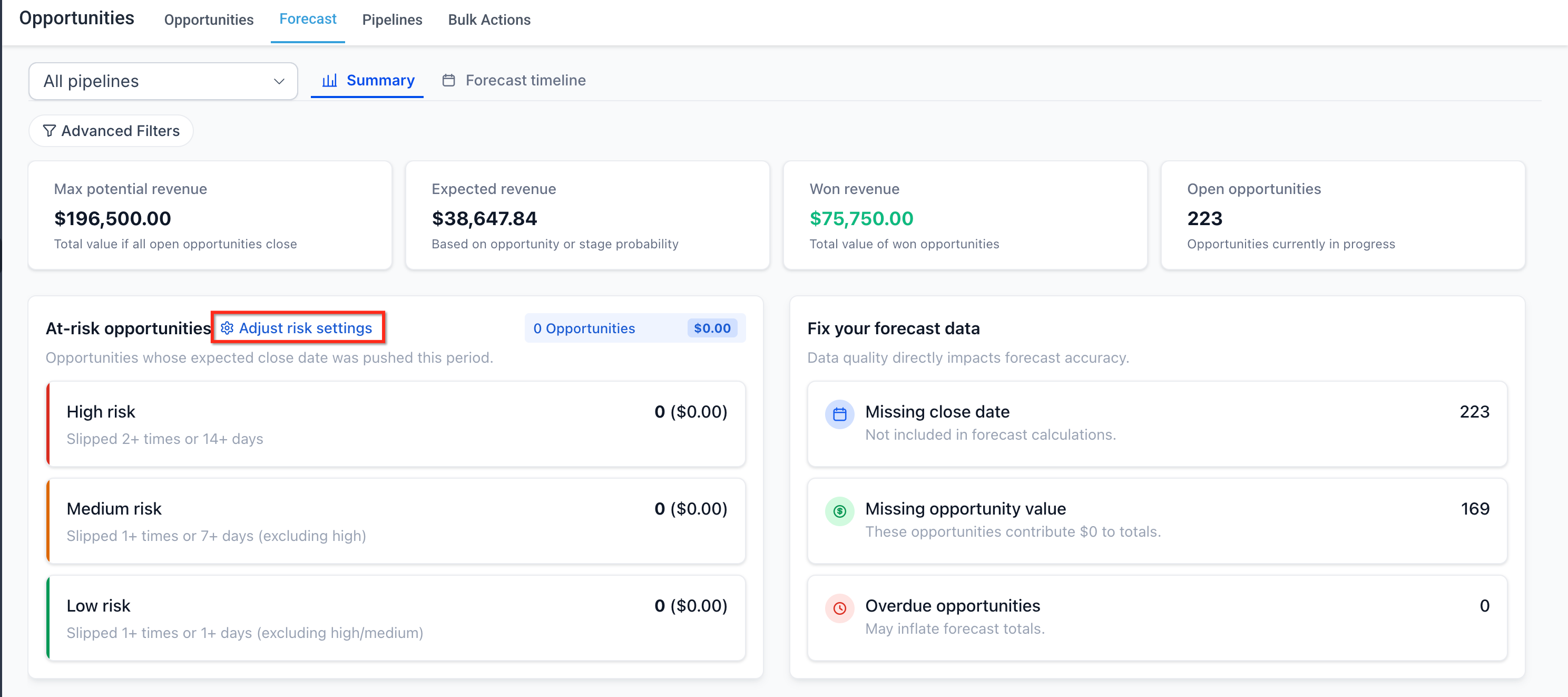Click the Won revenue amount $75,750.00
The image size is (1568, 697).
pos(861,219)
